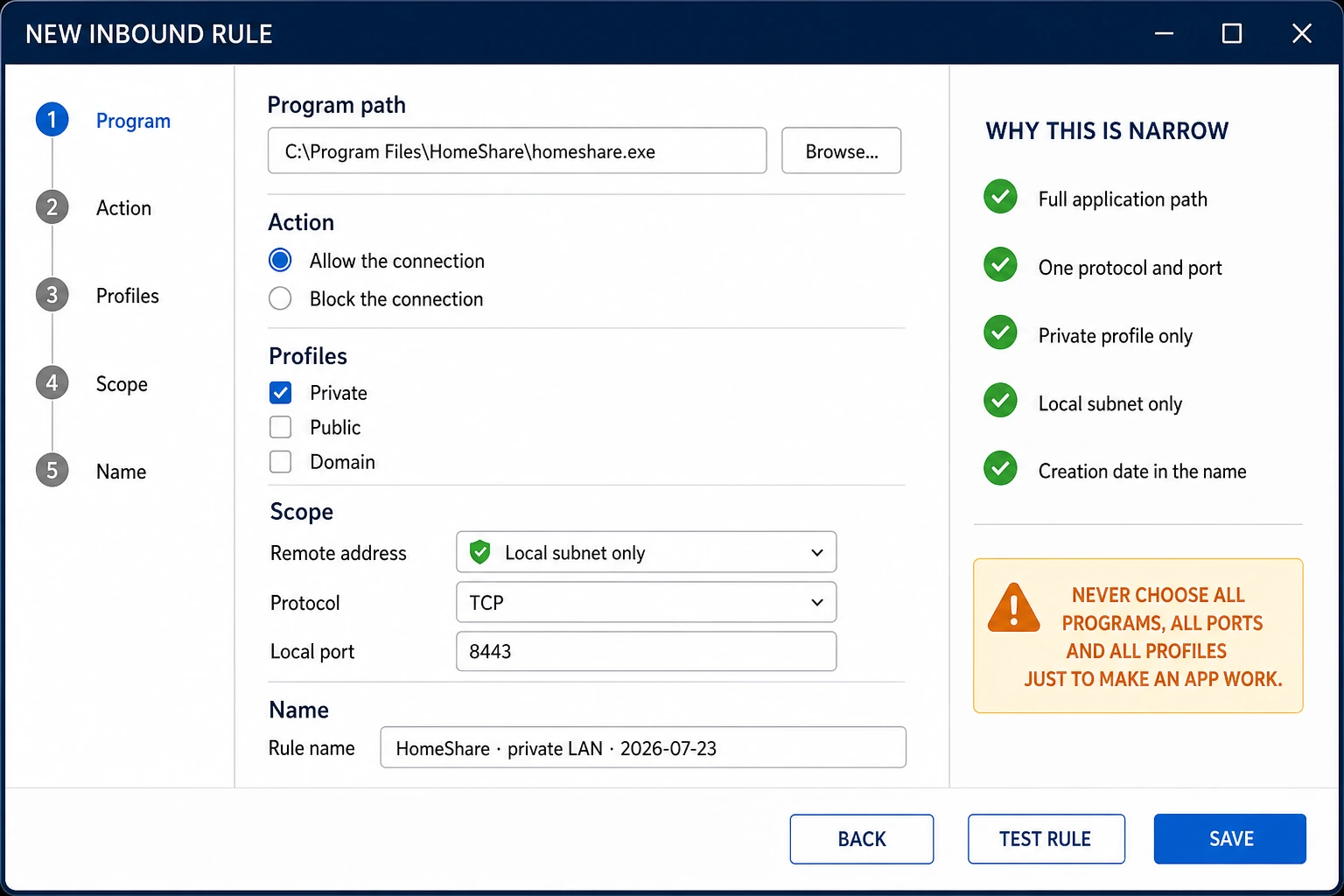
Task: Maximize the New Inbound Rule window
Action: click(x=1232, y=33)
